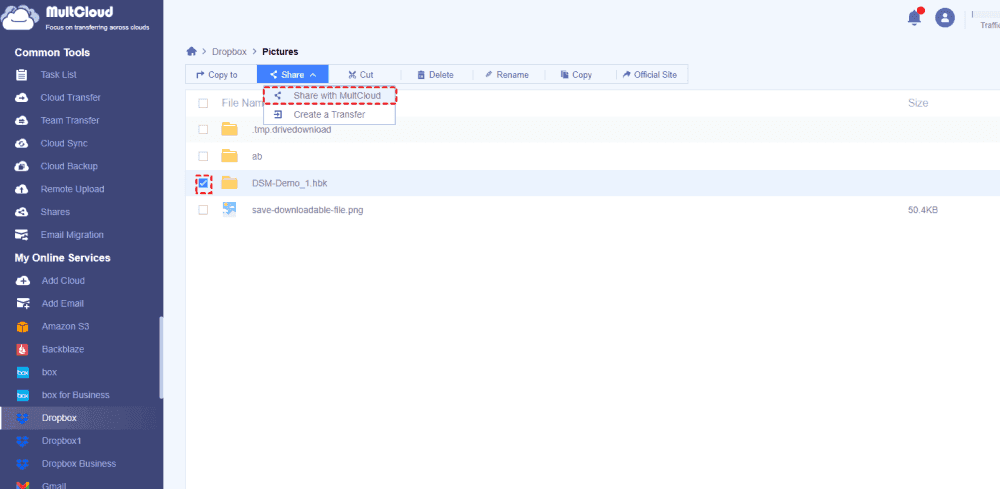Open the Cloud Backup icon
Viewport: 1000px width, 489px height.
22,166
